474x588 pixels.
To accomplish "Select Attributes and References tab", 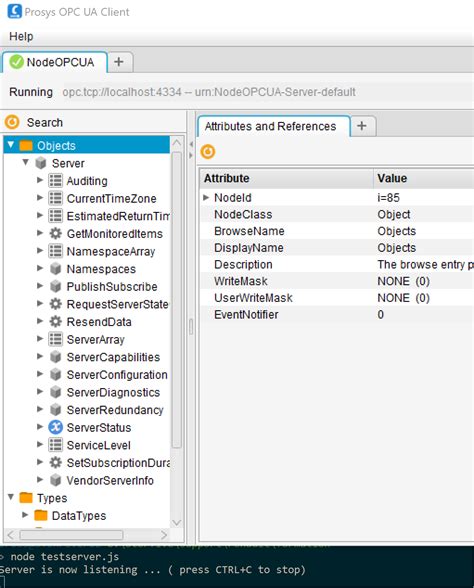I will pos(273,126).
